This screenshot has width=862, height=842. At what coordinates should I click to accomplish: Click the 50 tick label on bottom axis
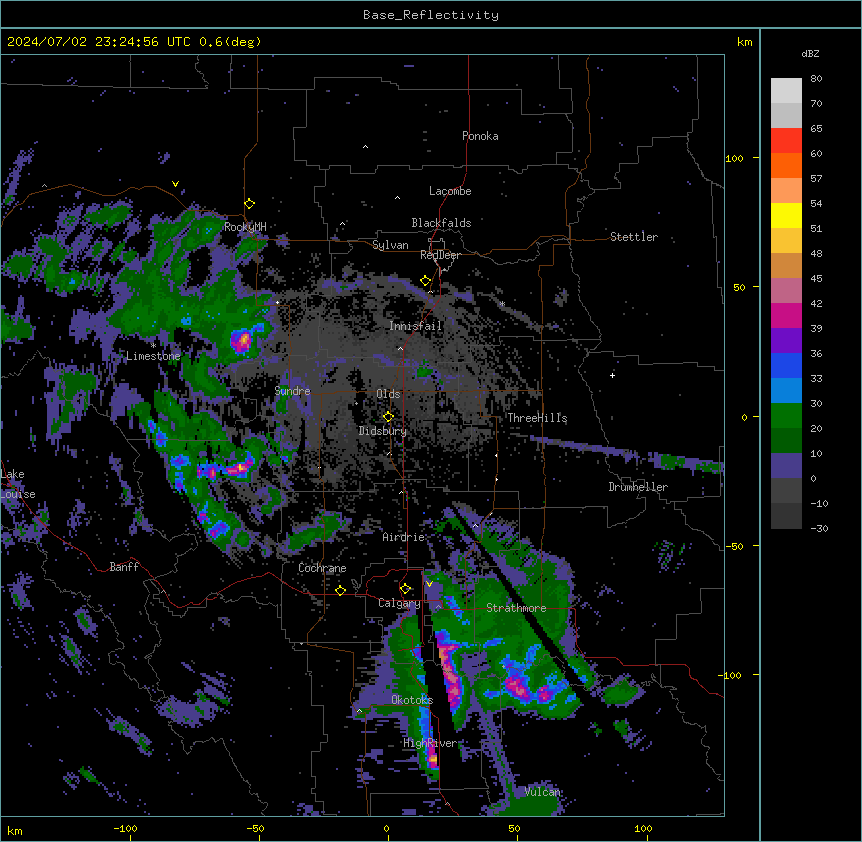(x=514, y=828)
